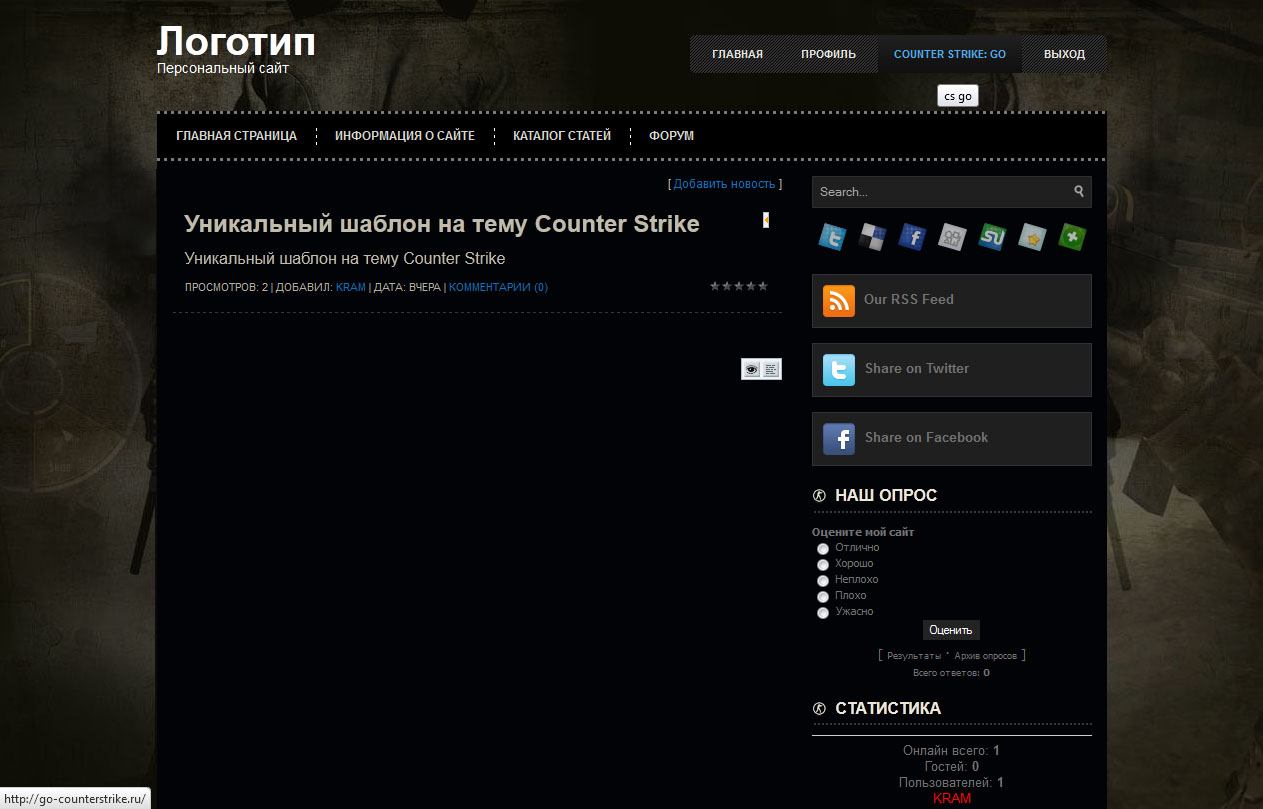Click the yellow star favorites icon
The width and height of the screenshot is (1263, 809).
pyautogui.click(x=1032, y=237)
